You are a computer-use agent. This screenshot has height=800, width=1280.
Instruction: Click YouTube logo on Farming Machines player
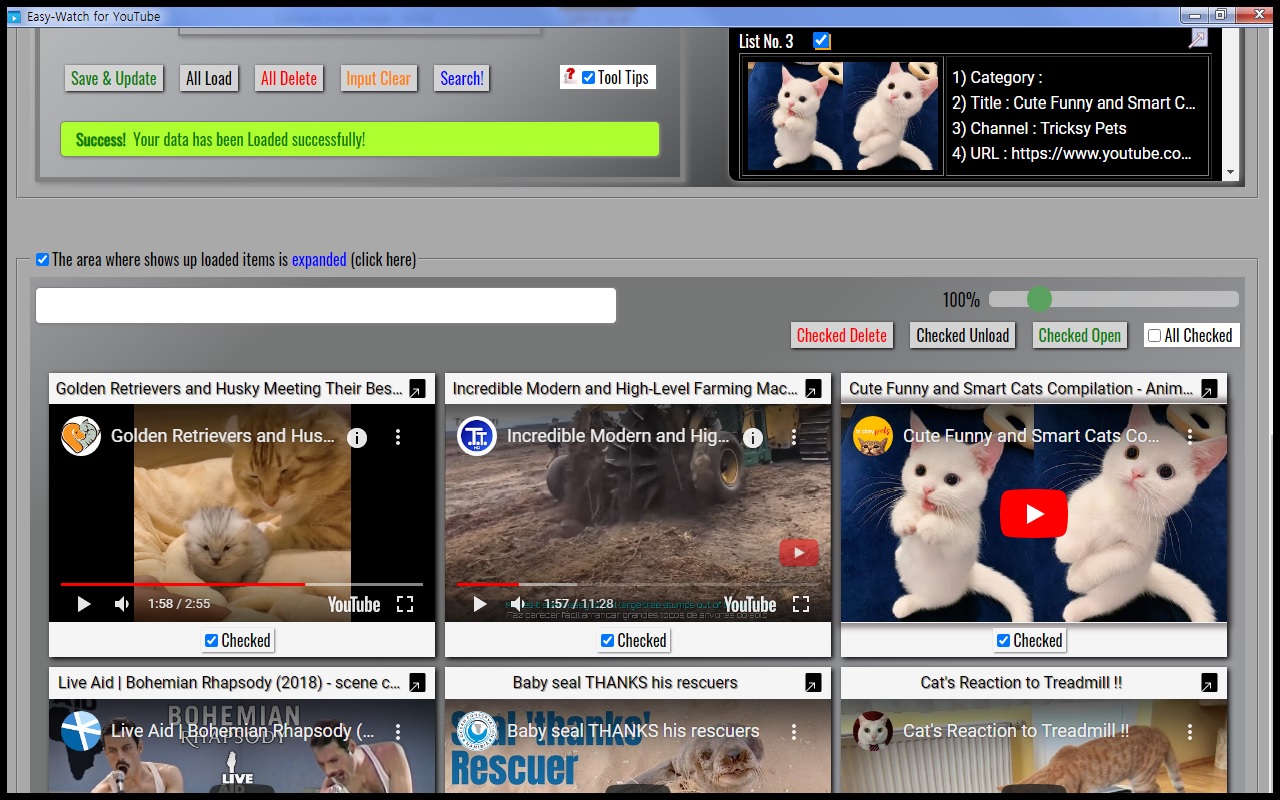tap(750, 604)
